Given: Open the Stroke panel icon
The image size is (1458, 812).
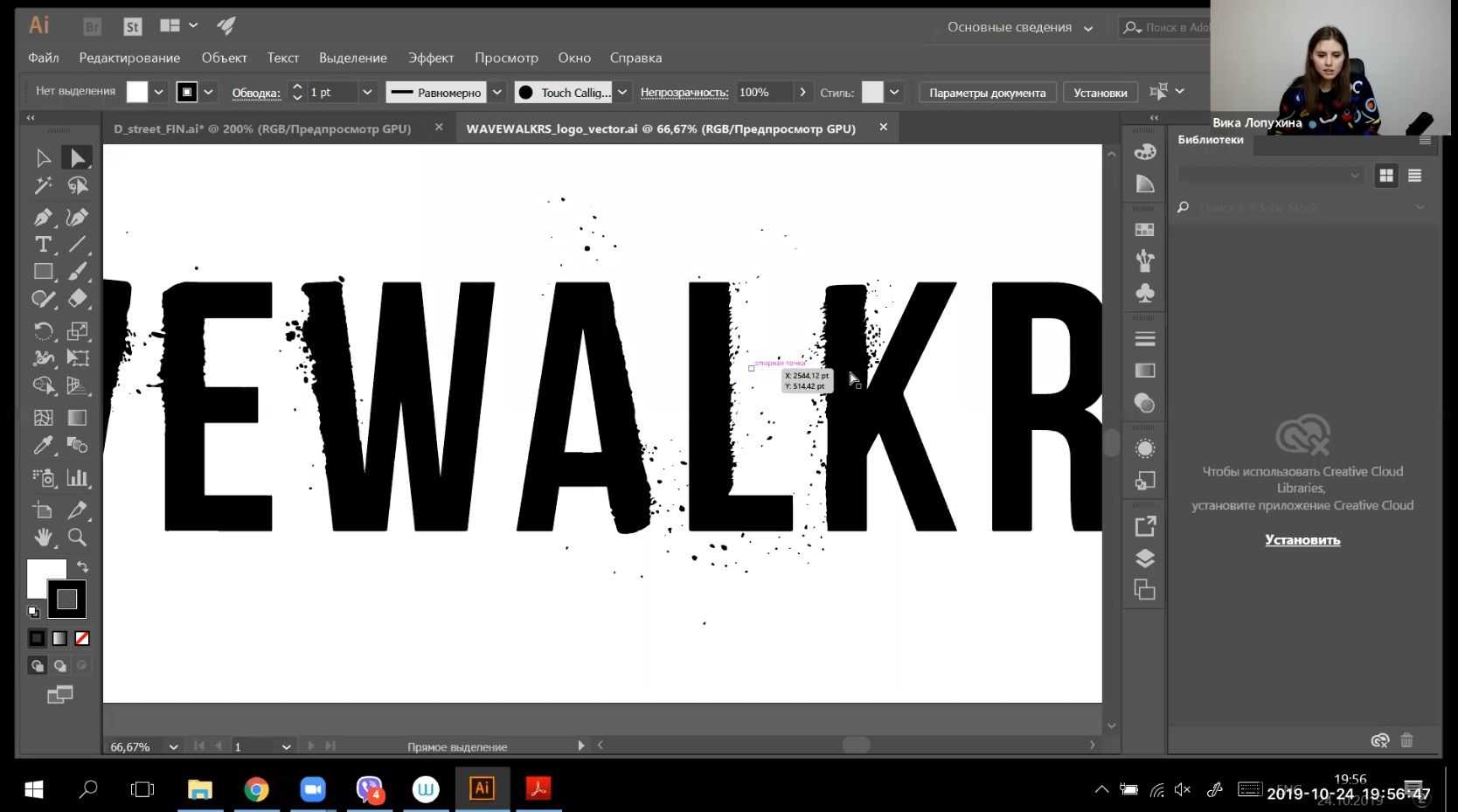Looking at the screenshot, I should 1145,338.
